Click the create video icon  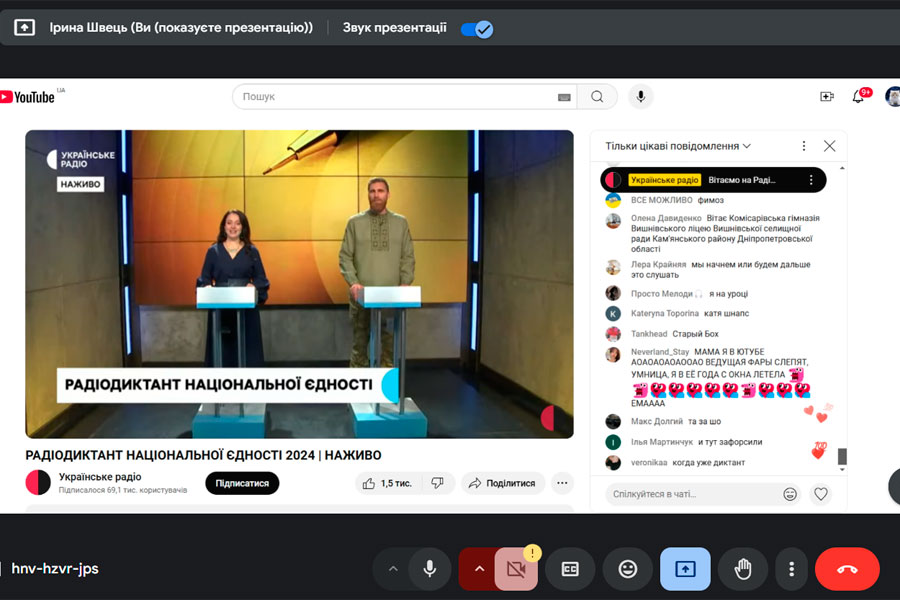click(x=826, y=97)
